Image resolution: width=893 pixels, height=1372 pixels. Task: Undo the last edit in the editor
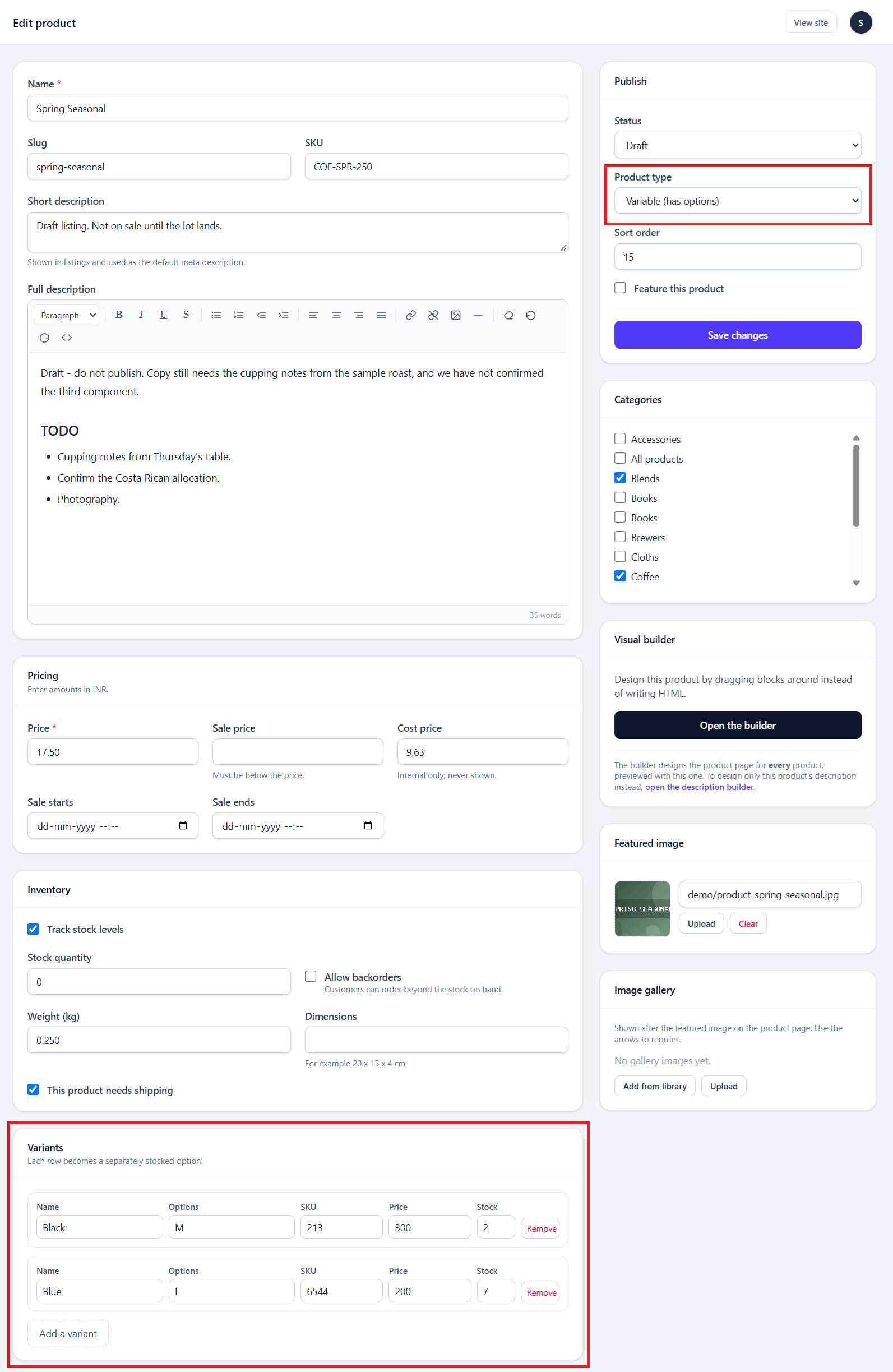(531, 315)
